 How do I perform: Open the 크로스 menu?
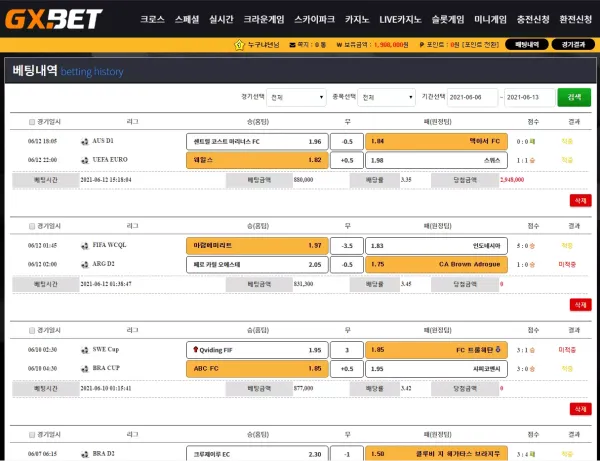152,19
